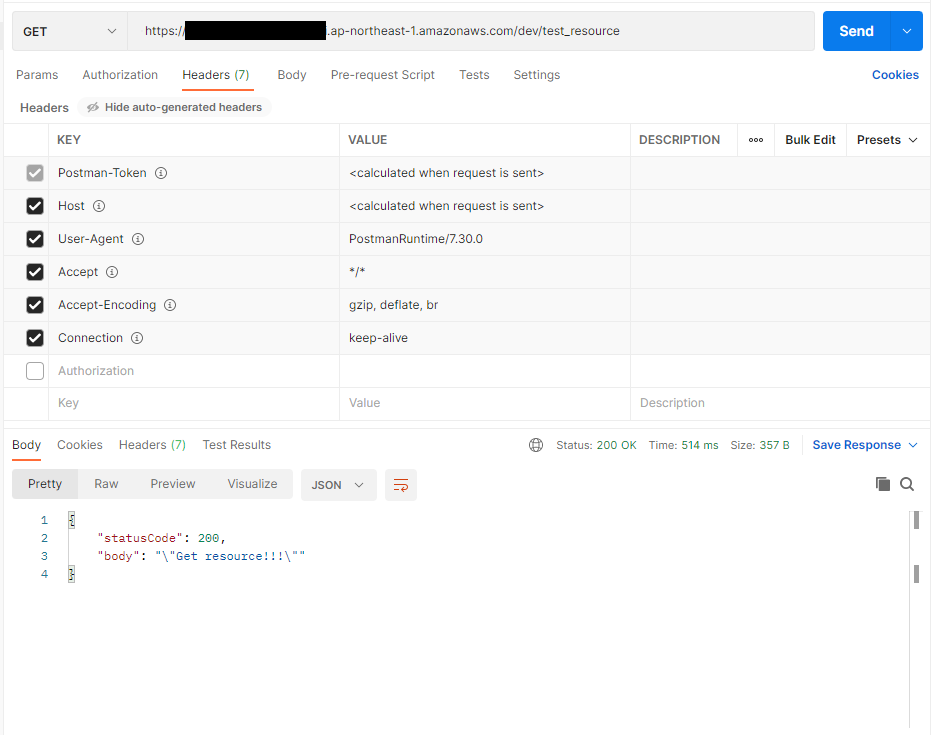Open the GET request method dropdown

(68, 31)
